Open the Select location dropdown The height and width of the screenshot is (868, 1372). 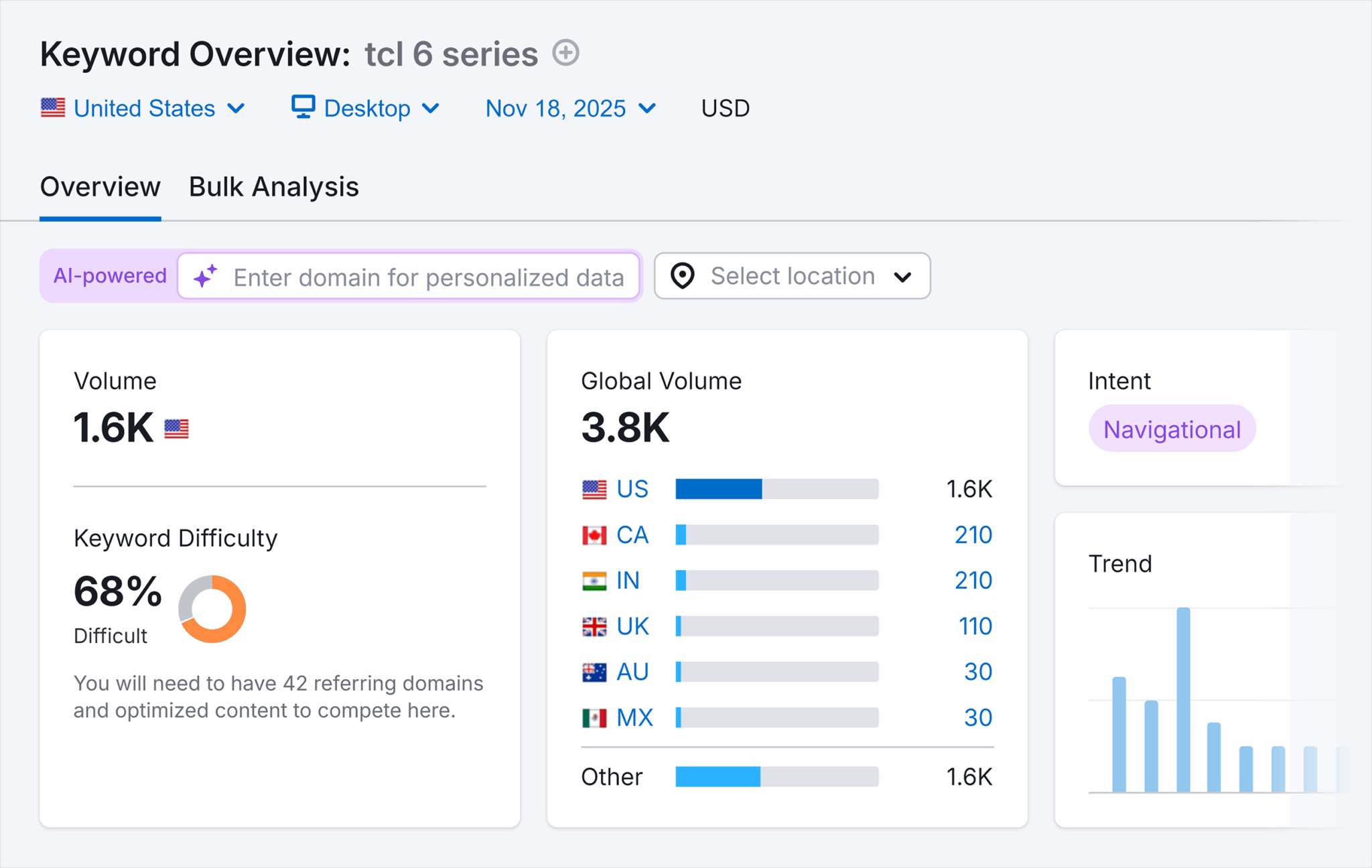point(793,276)
